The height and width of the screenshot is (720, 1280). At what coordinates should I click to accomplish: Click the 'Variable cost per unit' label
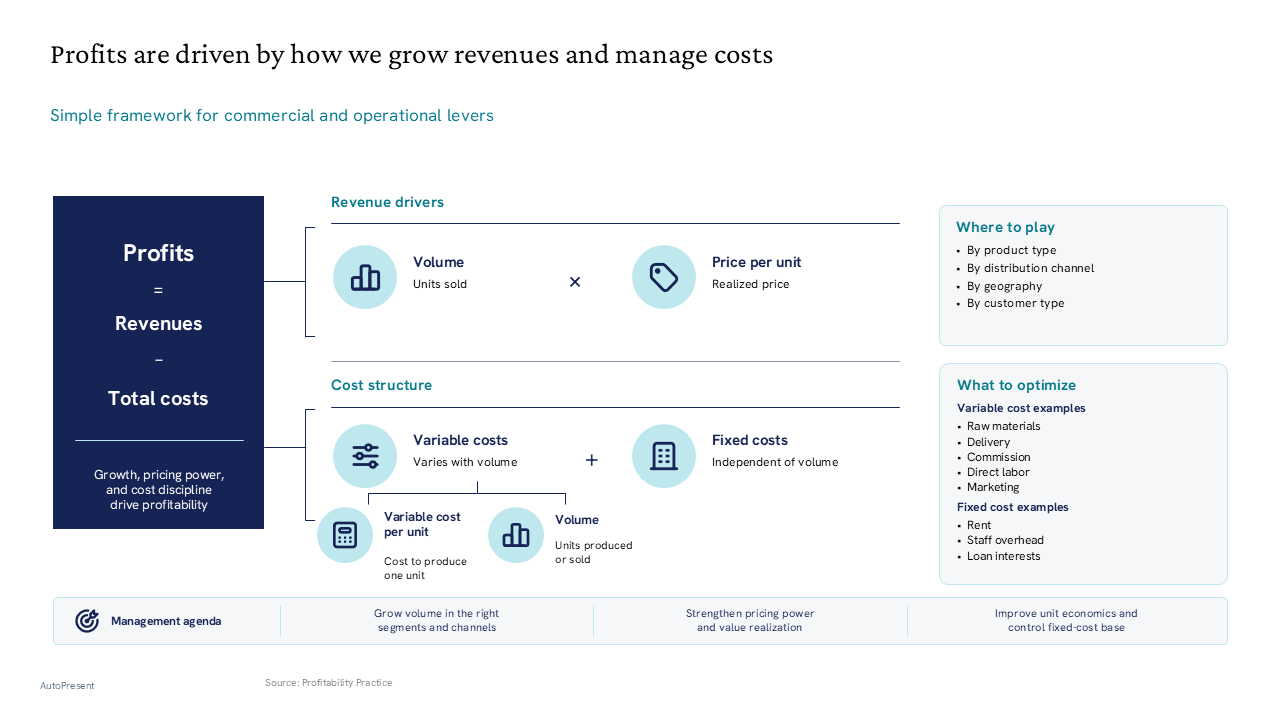(x=422, y=524)
